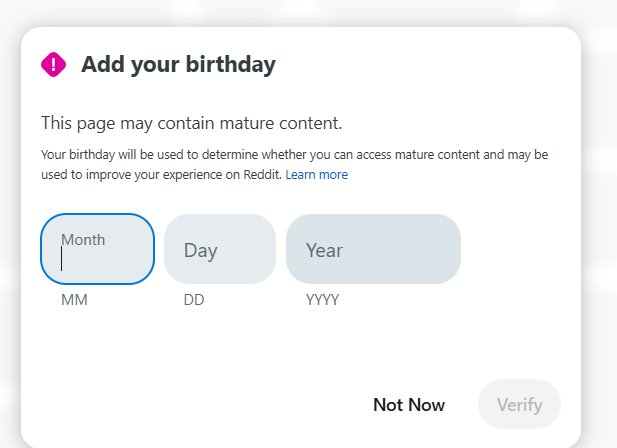Click the mature content warning sentence
Viewport: 617px width, 448px height.
point(191,123)
